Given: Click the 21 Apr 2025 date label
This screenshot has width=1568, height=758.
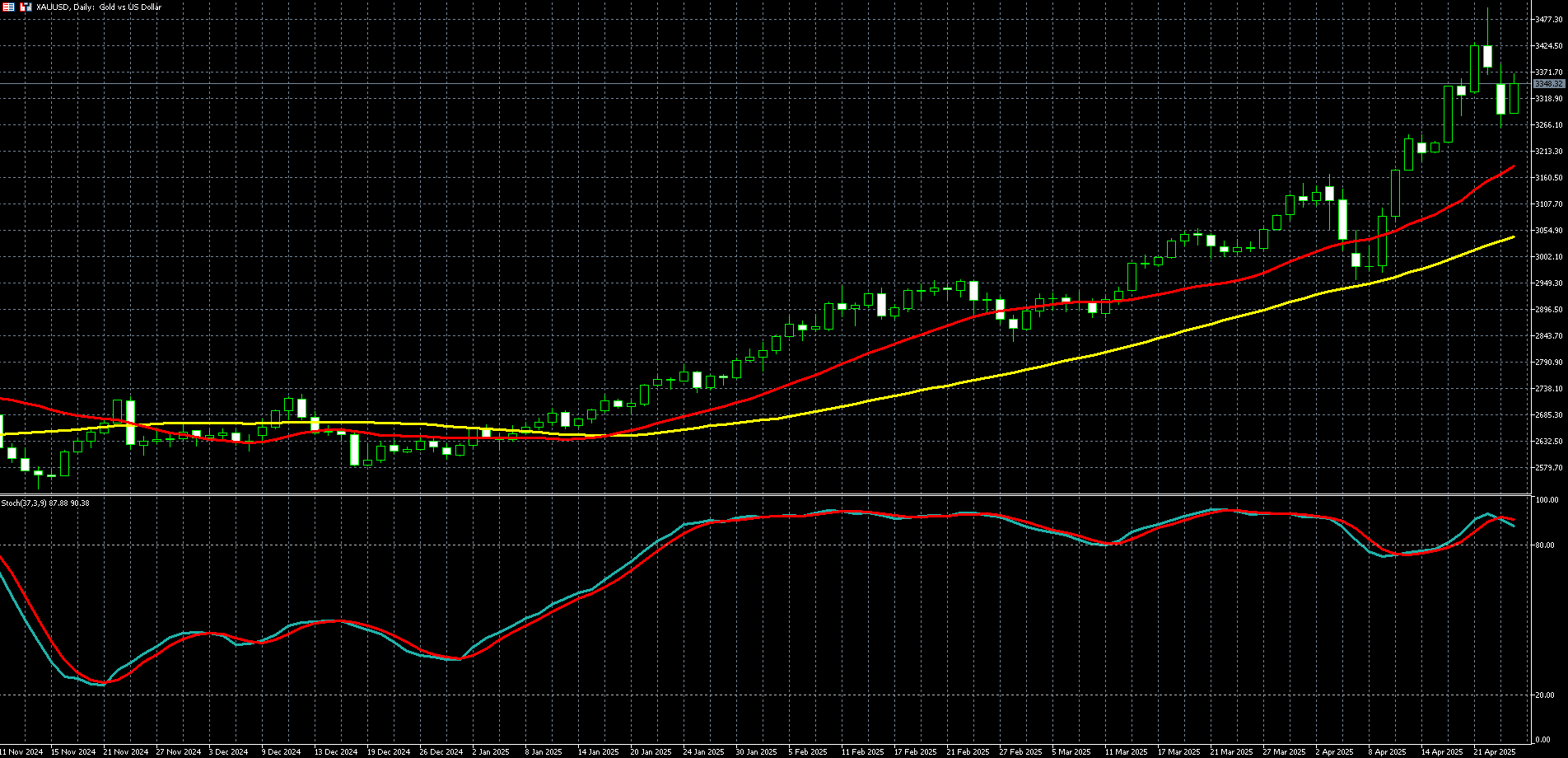Looking at the screenshot, I should point(1494,751).
